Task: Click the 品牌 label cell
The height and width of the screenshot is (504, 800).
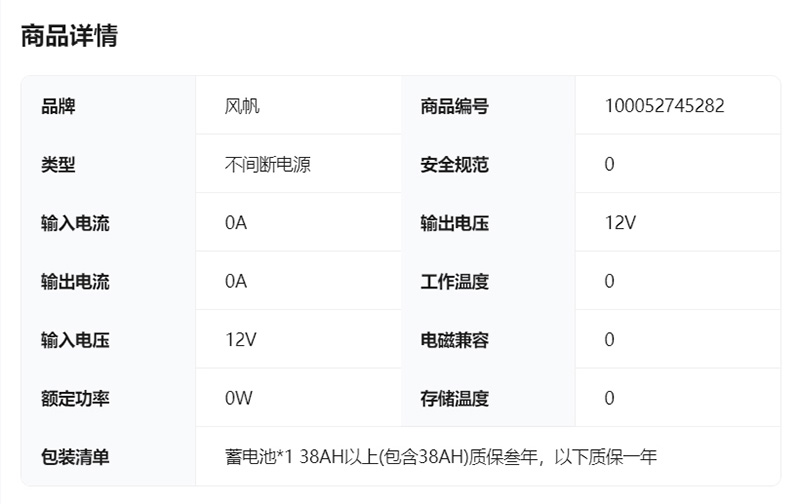Action: click(58, 106)
